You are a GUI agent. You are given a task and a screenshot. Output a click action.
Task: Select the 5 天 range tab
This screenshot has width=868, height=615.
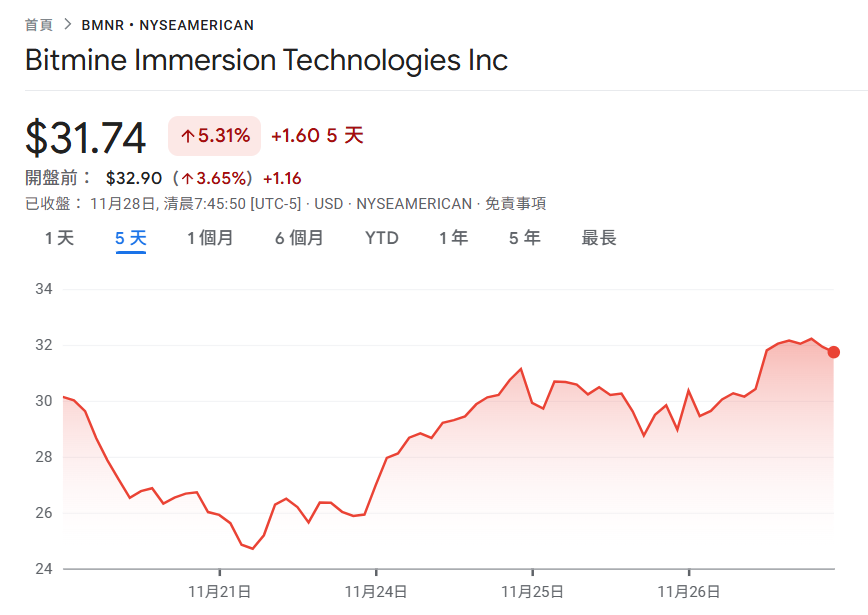[x=131, y=238]
